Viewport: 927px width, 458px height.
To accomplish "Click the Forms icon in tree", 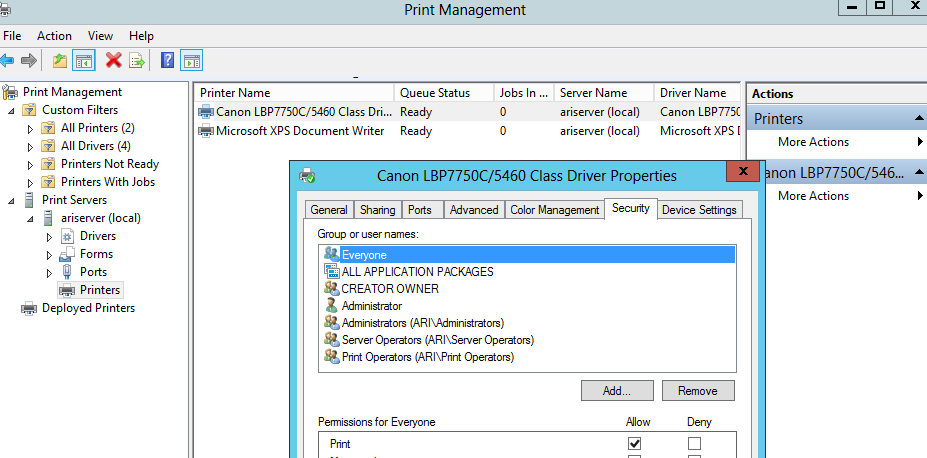I will click(x=67, y=254).
